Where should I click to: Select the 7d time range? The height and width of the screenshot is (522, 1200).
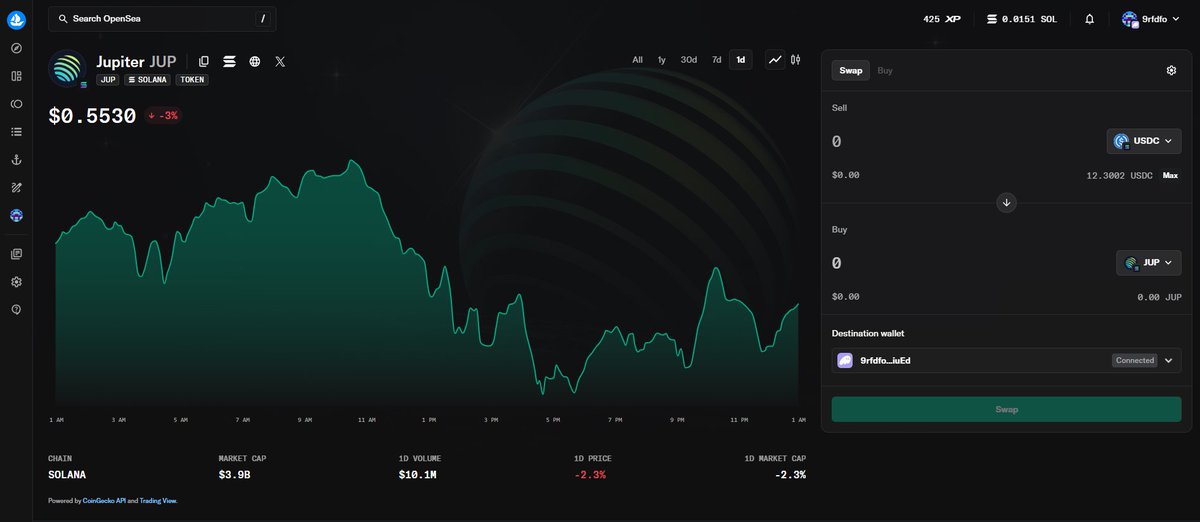click(716, 60)
